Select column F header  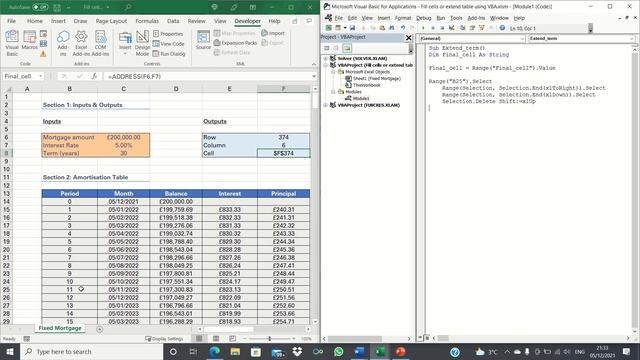(x=283, y=89)
